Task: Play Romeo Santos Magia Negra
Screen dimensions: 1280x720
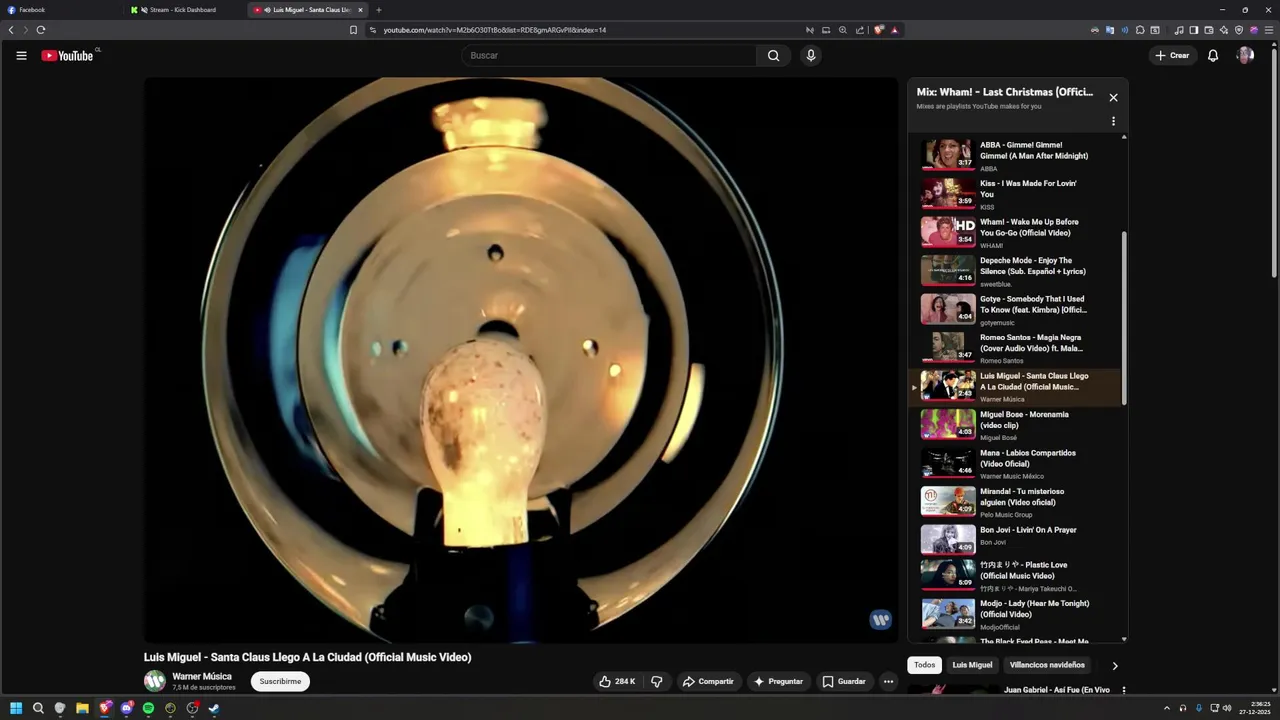Action: pos(1014,348)
